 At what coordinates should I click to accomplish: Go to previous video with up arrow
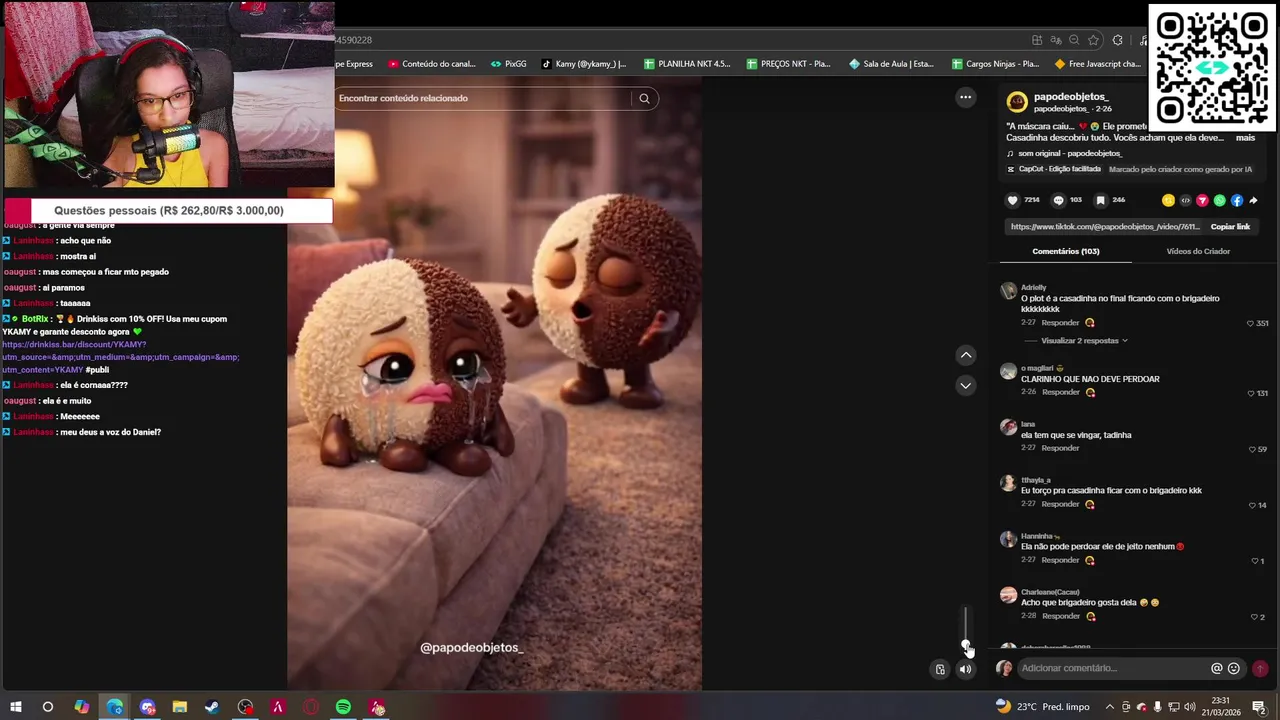(965, 355)
